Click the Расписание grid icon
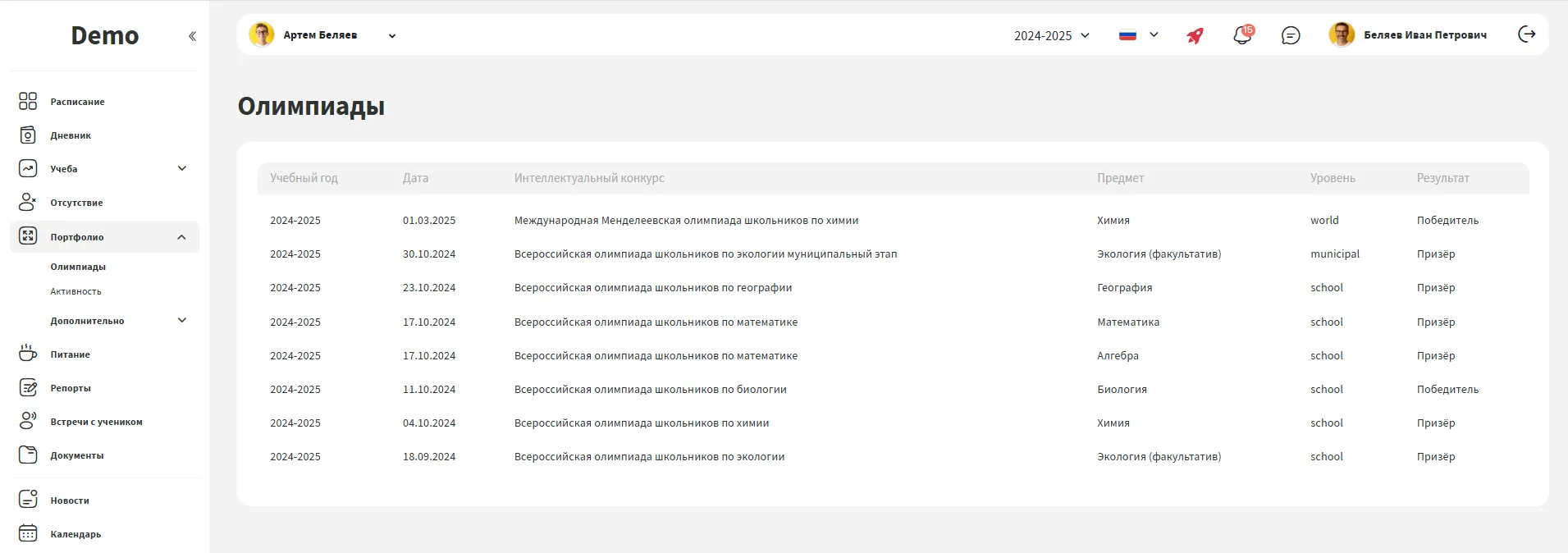Image resolution: width=1568 pixels, height=553 pixels. (28, 101)
